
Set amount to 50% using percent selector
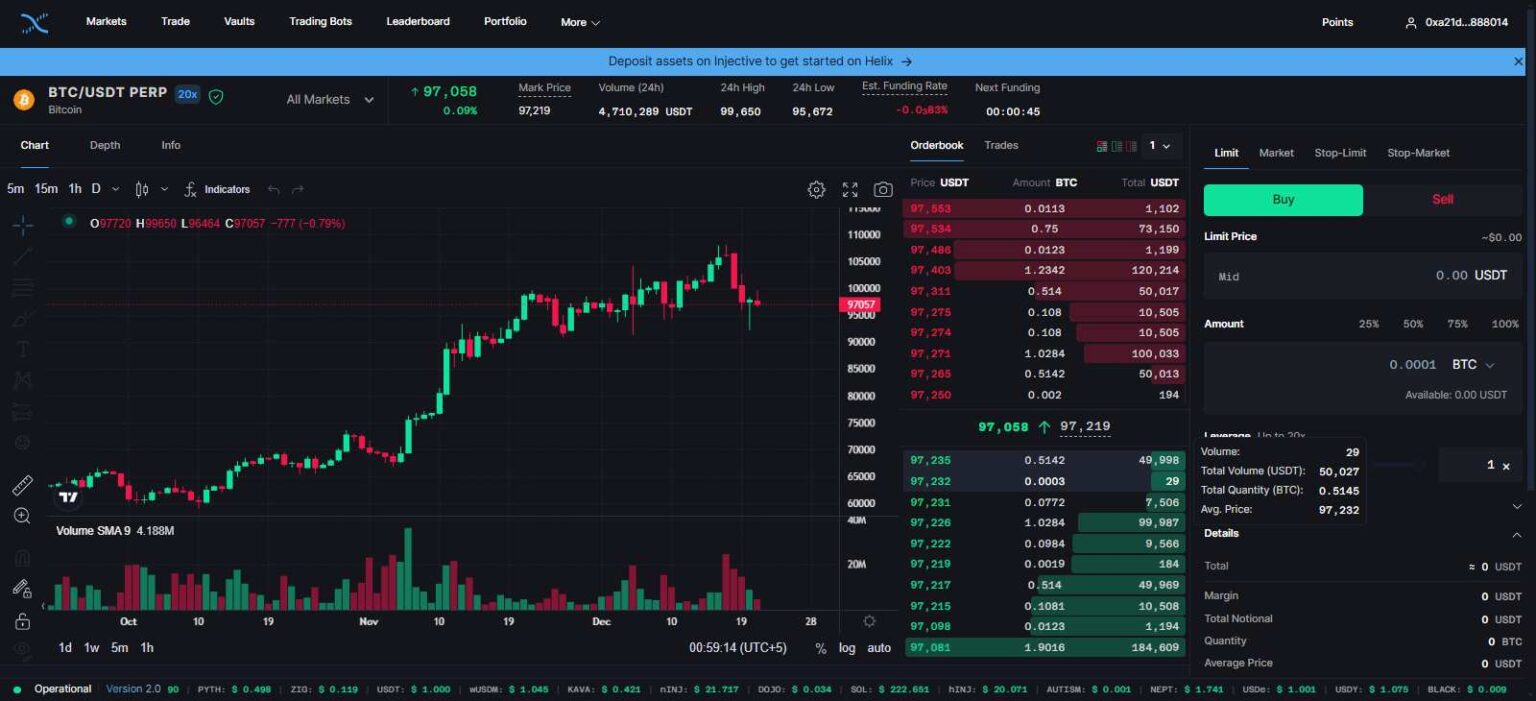(x=1412, y=324)
